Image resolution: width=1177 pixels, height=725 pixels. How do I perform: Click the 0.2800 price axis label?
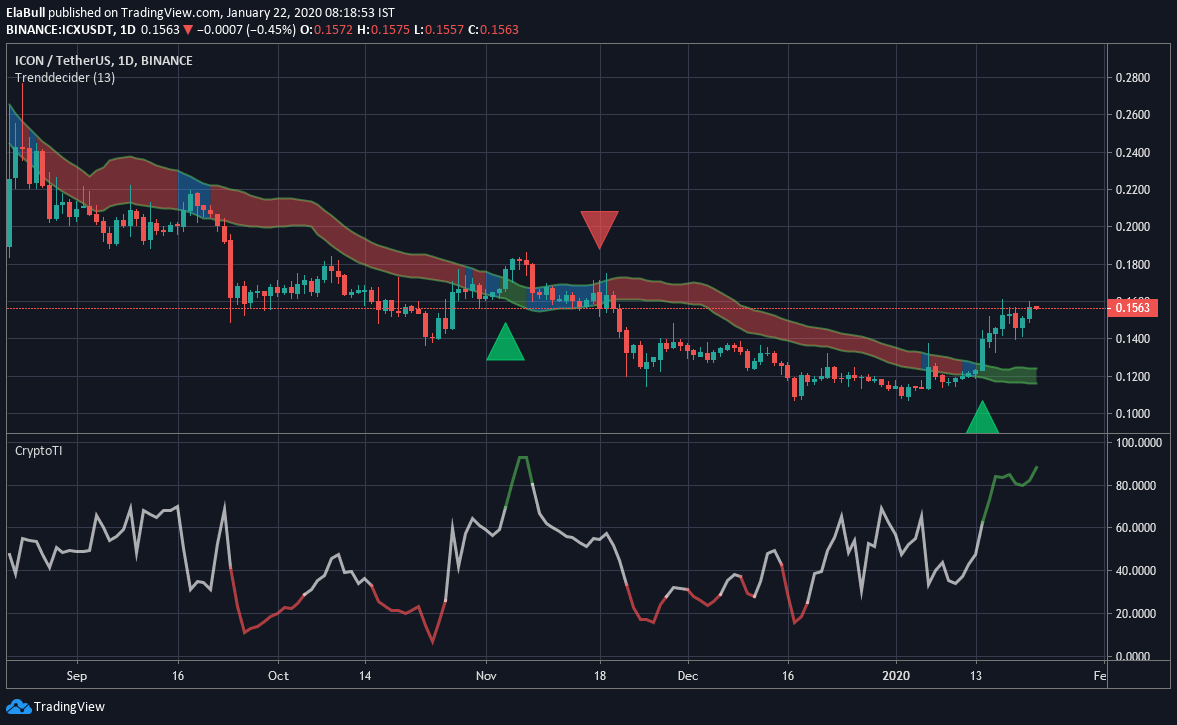[x=1132, y=77]
